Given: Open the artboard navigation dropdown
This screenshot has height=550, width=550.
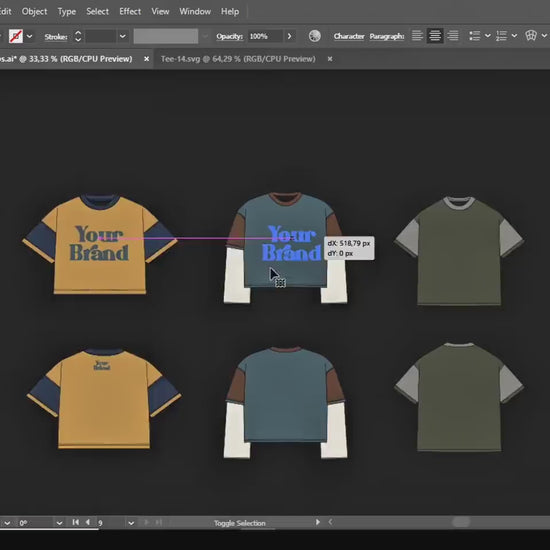Looking at the screenshot, I should point(131,523).
